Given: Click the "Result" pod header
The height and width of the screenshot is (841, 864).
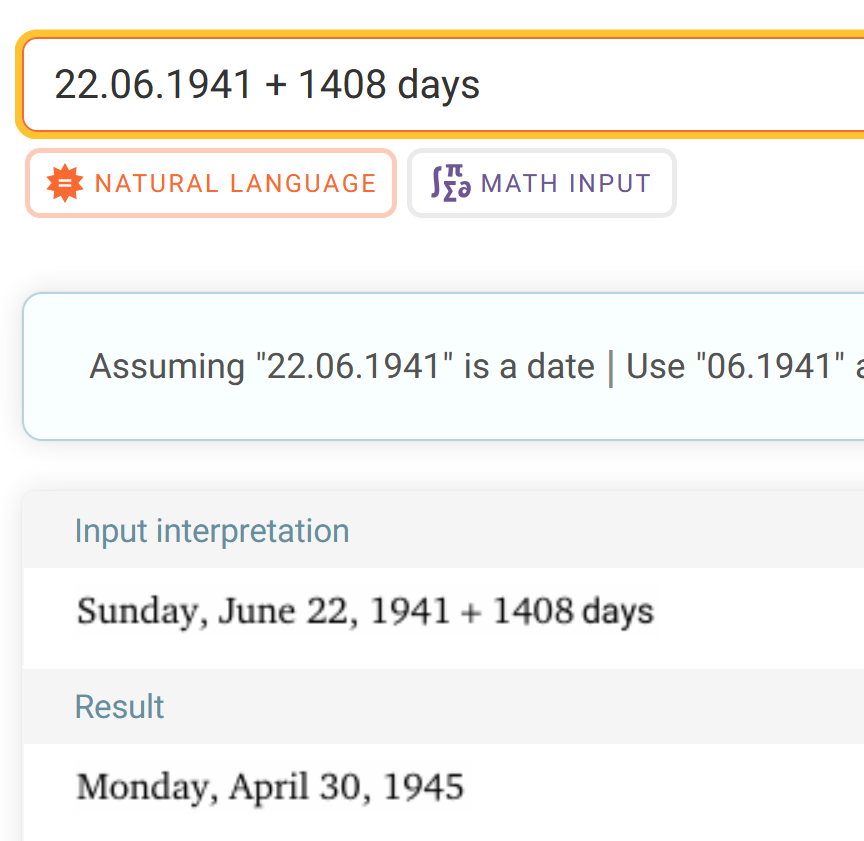Looking at the screenshot, I should coord(119,707).
